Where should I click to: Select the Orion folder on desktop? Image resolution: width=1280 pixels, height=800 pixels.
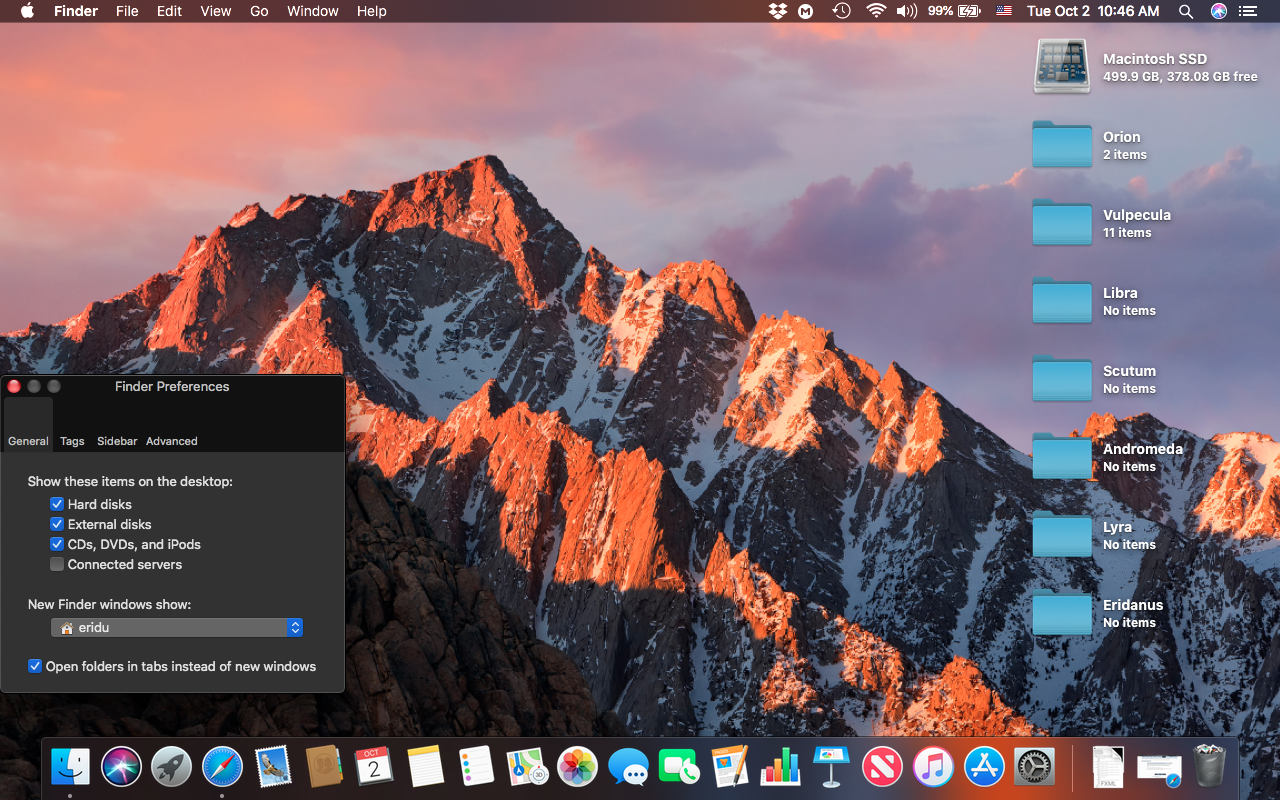[1061, 145]
